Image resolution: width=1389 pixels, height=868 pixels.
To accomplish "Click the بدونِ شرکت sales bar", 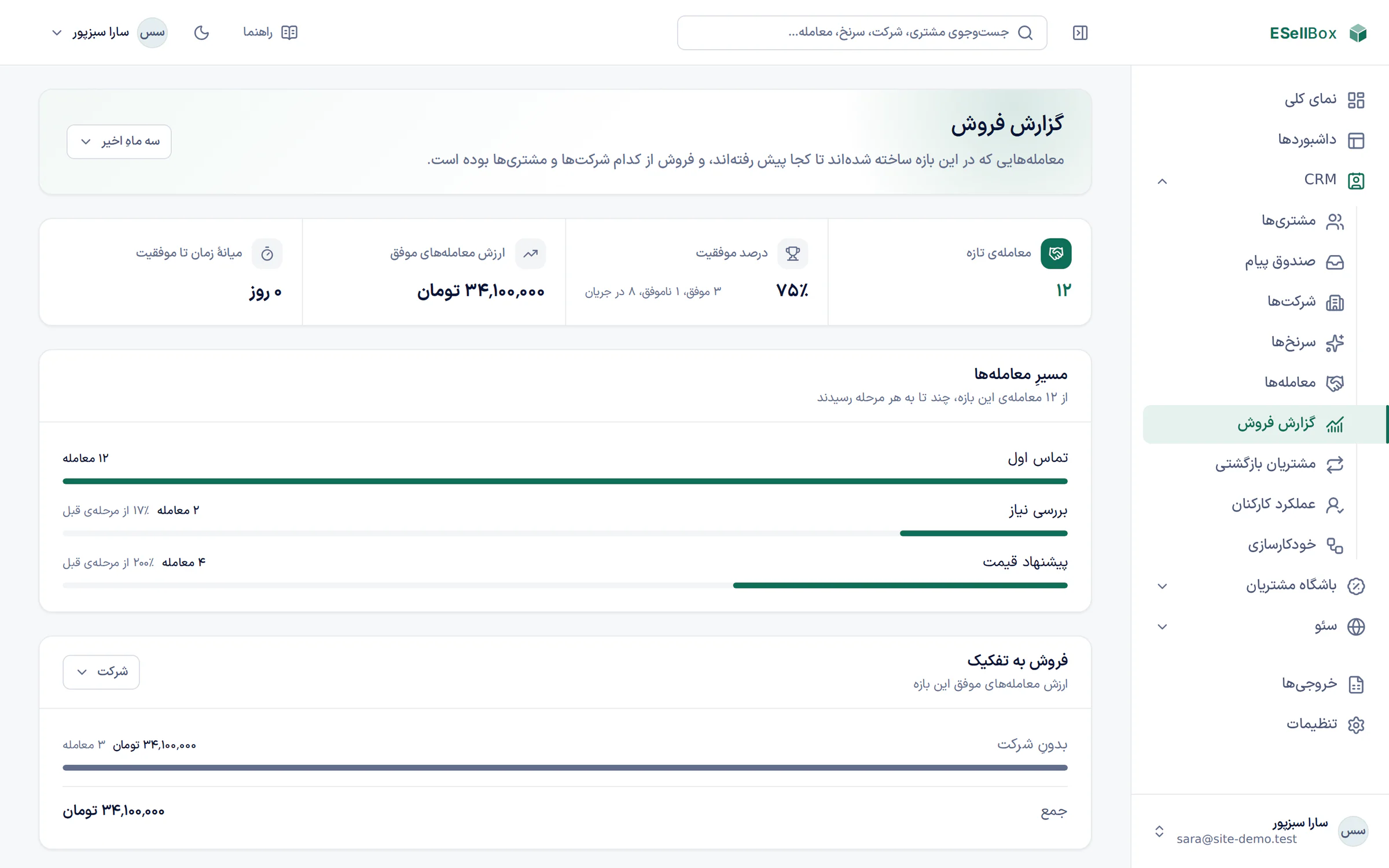I will click(565, 768).
